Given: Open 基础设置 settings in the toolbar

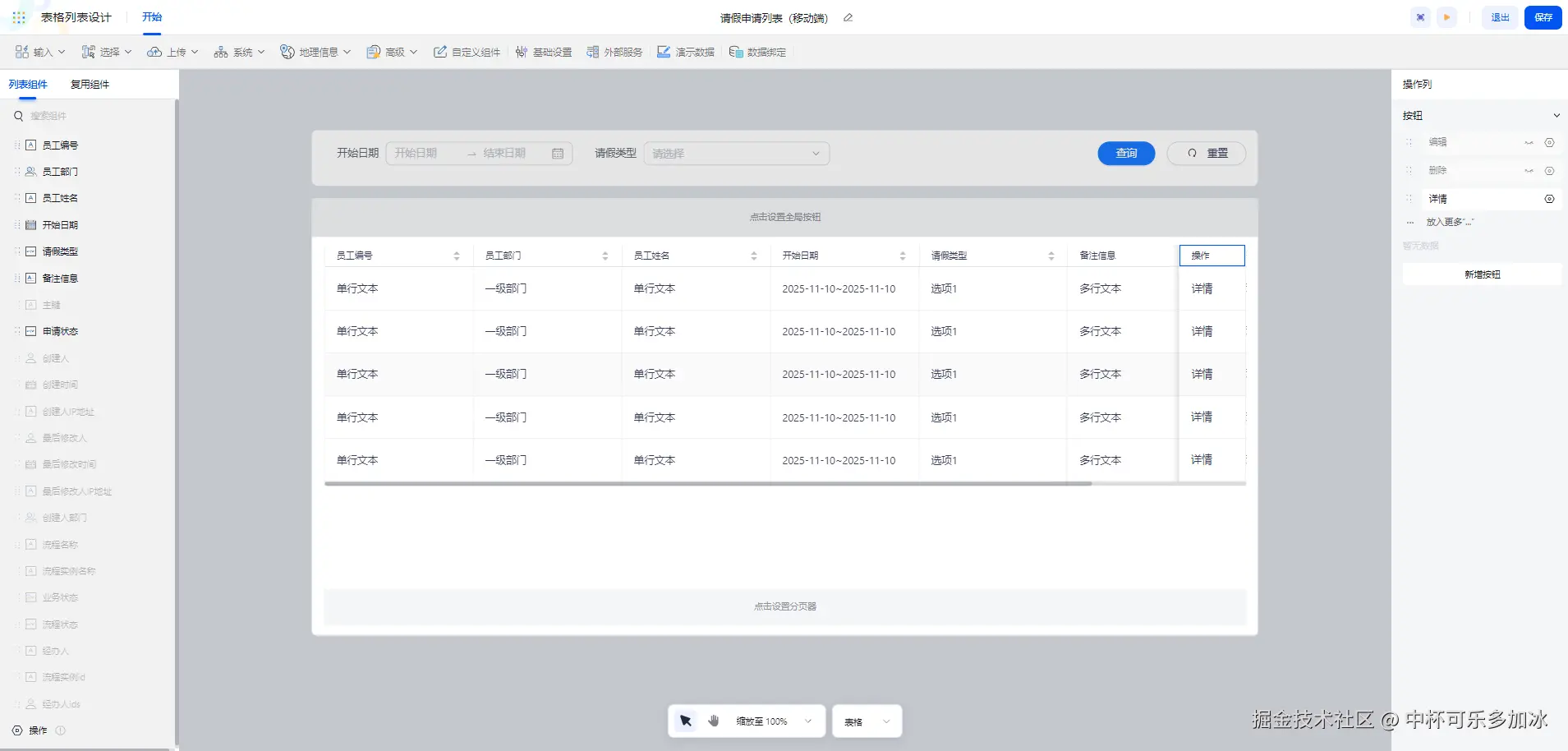Looking at the screenshot, I should point(543,52).
